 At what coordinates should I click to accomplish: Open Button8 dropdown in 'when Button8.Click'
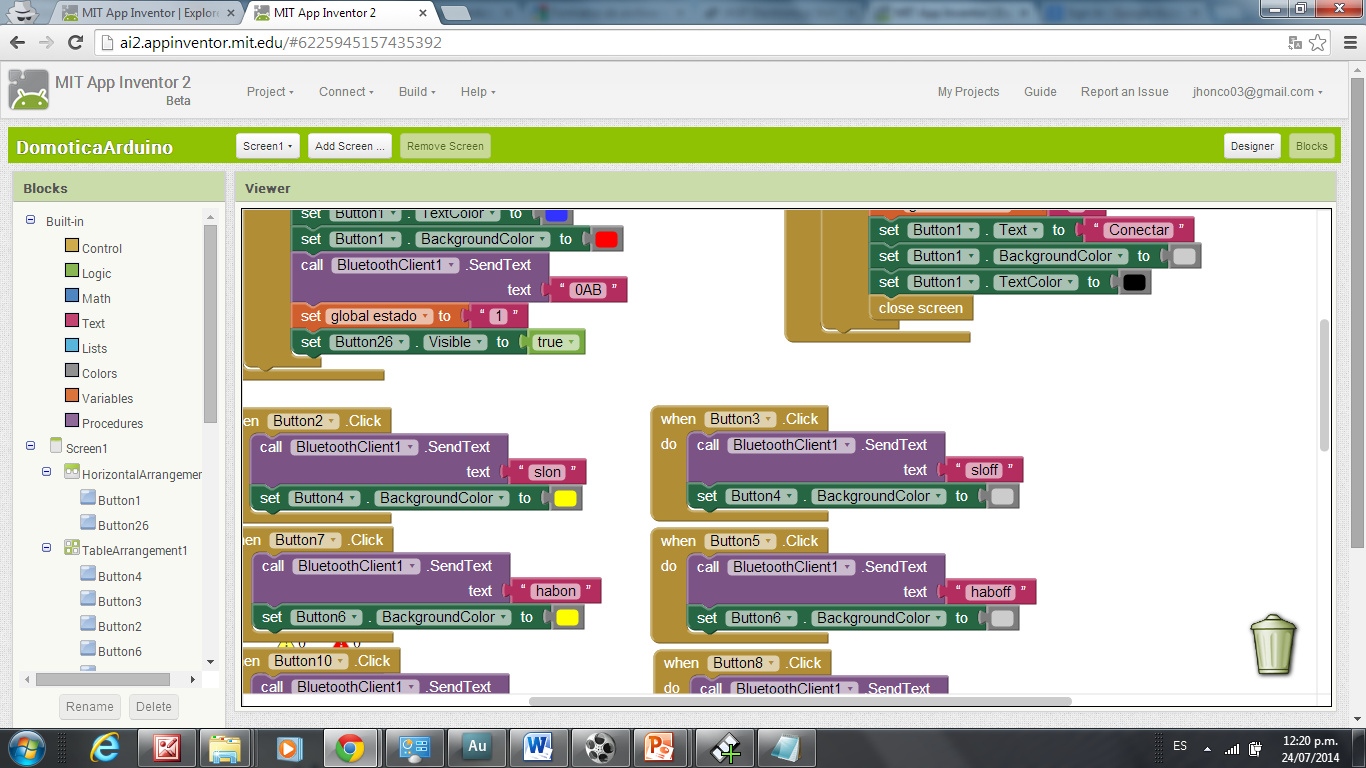[x=744, y=663]
